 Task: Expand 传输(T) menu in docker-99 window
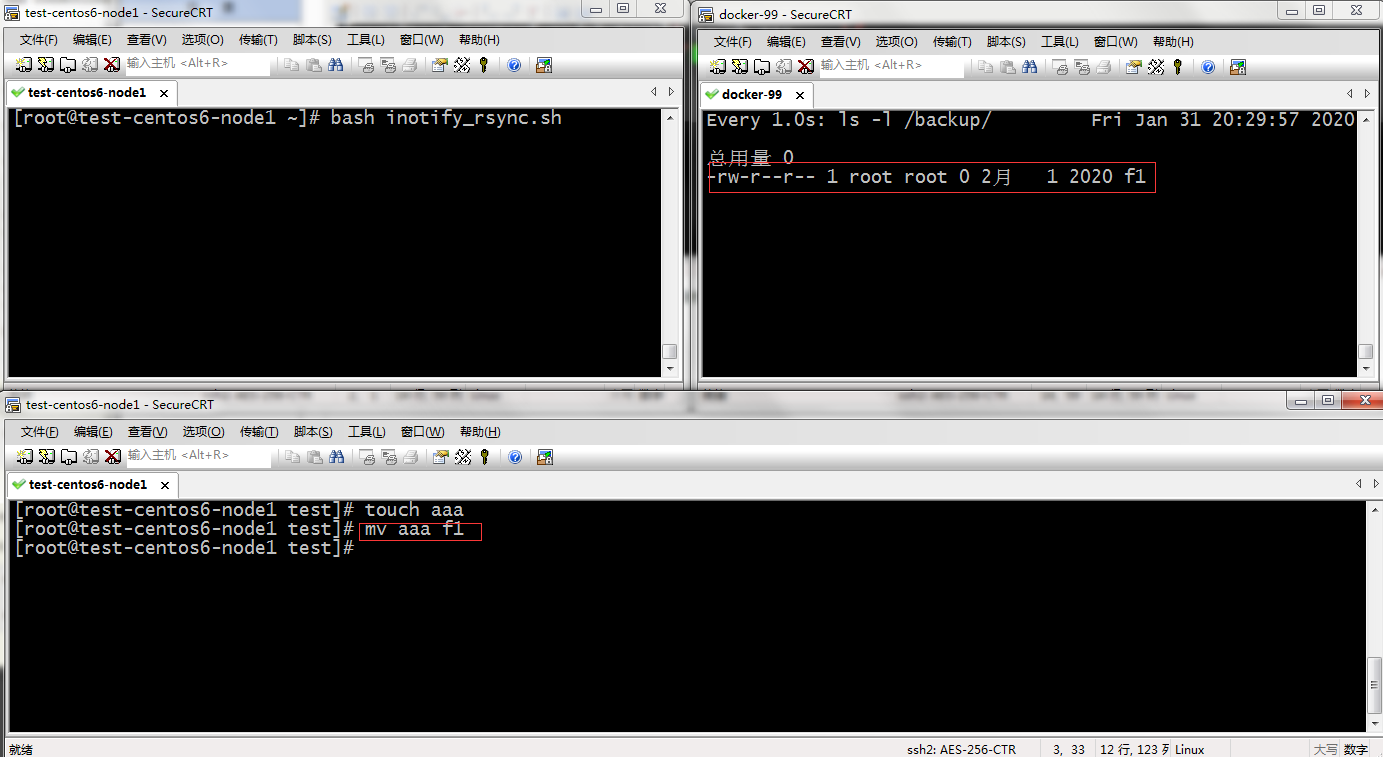952,42
